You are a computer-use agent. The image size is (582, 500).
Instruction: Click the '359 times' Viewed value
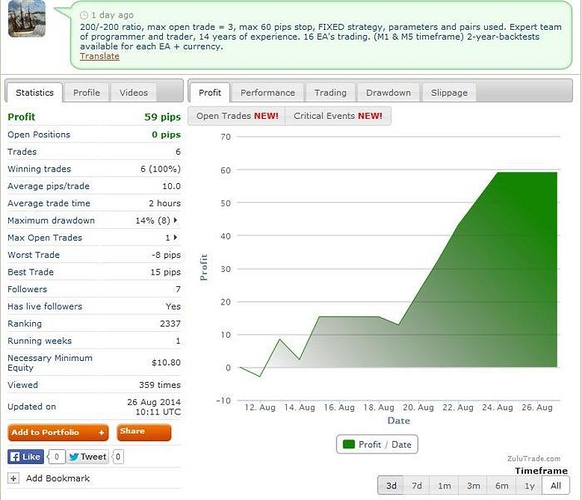click(x=160, y=385)
